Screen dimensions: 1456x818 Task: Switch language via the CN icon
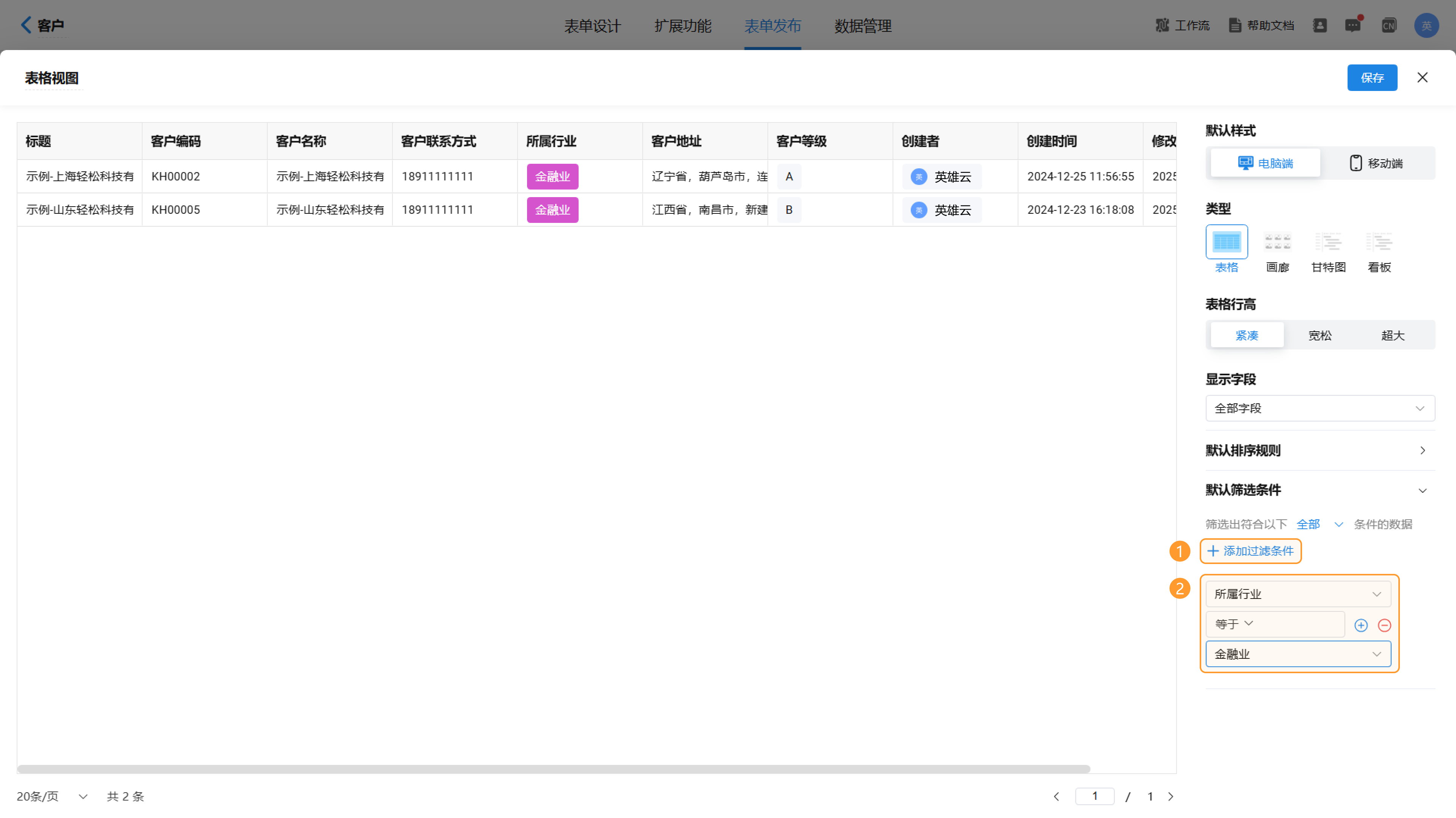click(x=1389, y=25)
